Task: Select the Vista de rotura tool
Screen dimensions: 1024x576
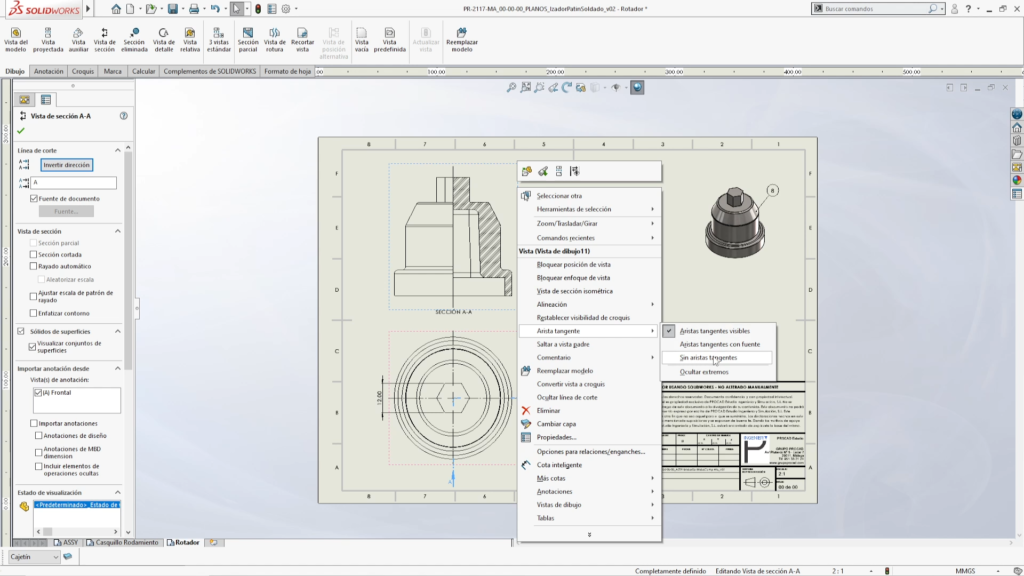Action: click(274, 39)
